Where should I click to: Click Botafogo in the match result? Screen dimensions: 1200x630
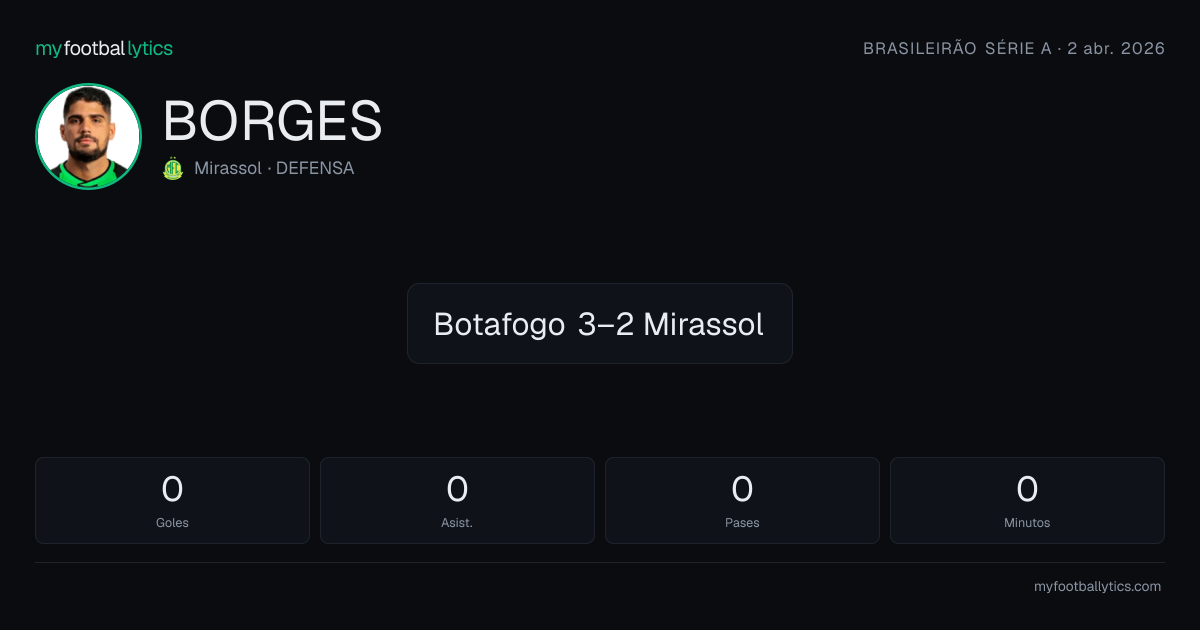500,324
